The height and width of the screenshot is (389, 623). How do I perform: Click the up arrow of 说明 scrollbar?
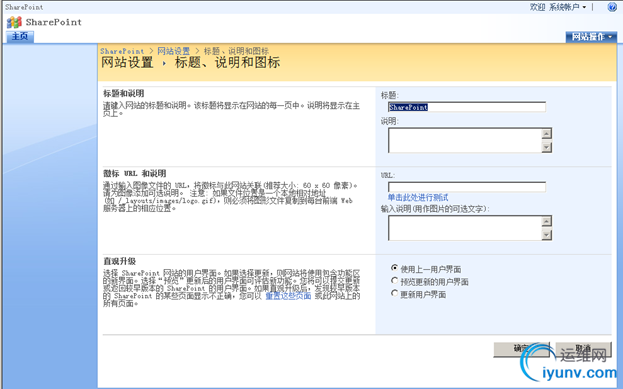547,134
